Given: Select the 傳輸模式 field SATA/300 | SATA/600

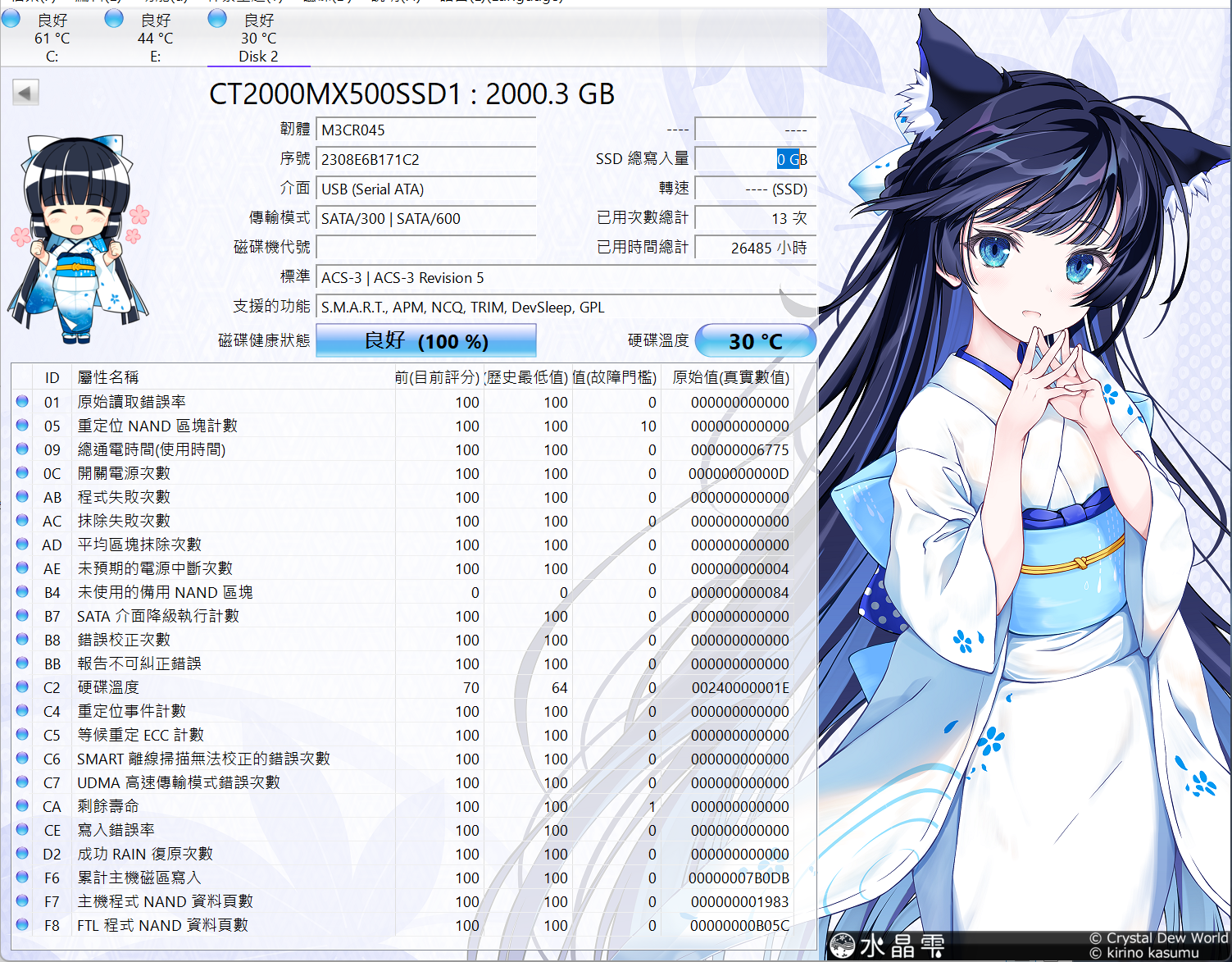Looking at the screenshot, I should (x=426, y=218).
